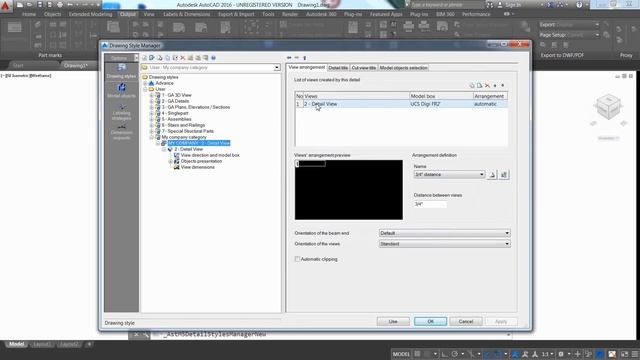Open the Dimension requests sidebar panel
This screenshot has height=360, width=640.
[121, 132]
